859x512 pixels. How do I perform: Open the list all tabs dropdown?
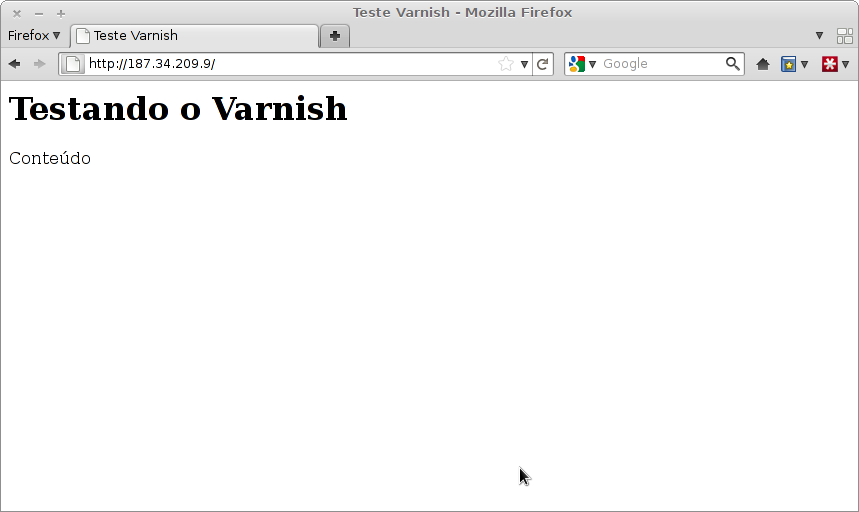tap(819, 36)
